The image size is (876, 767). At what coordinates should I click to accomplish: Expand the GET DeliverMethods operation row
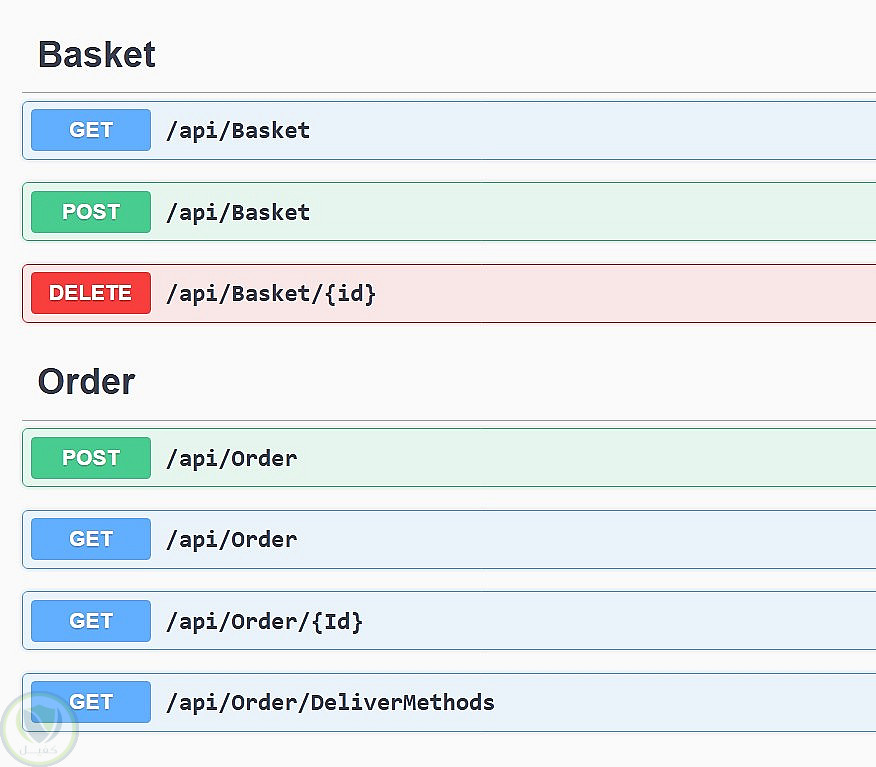(x=680, y=702)
